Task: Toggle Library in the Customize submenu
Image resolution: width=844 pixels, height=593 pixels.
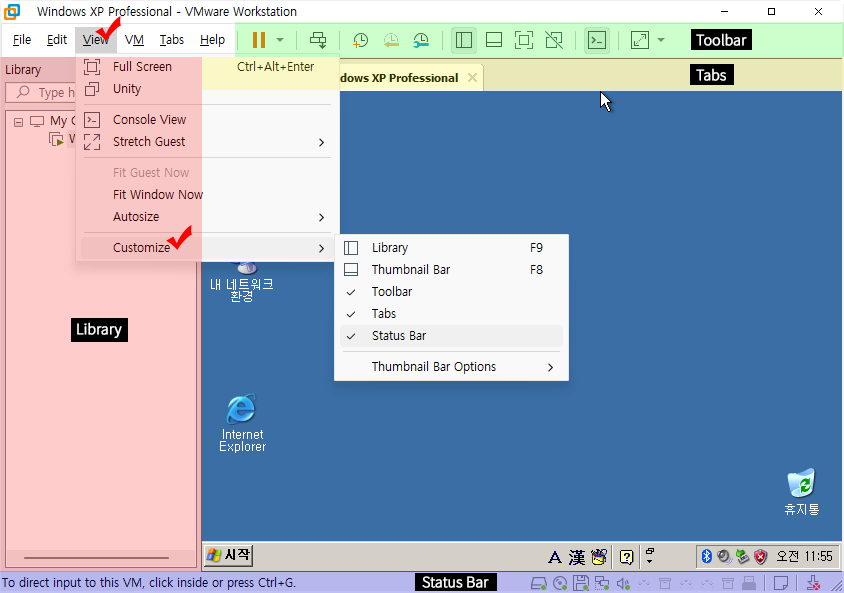Action: click(451, 248)
